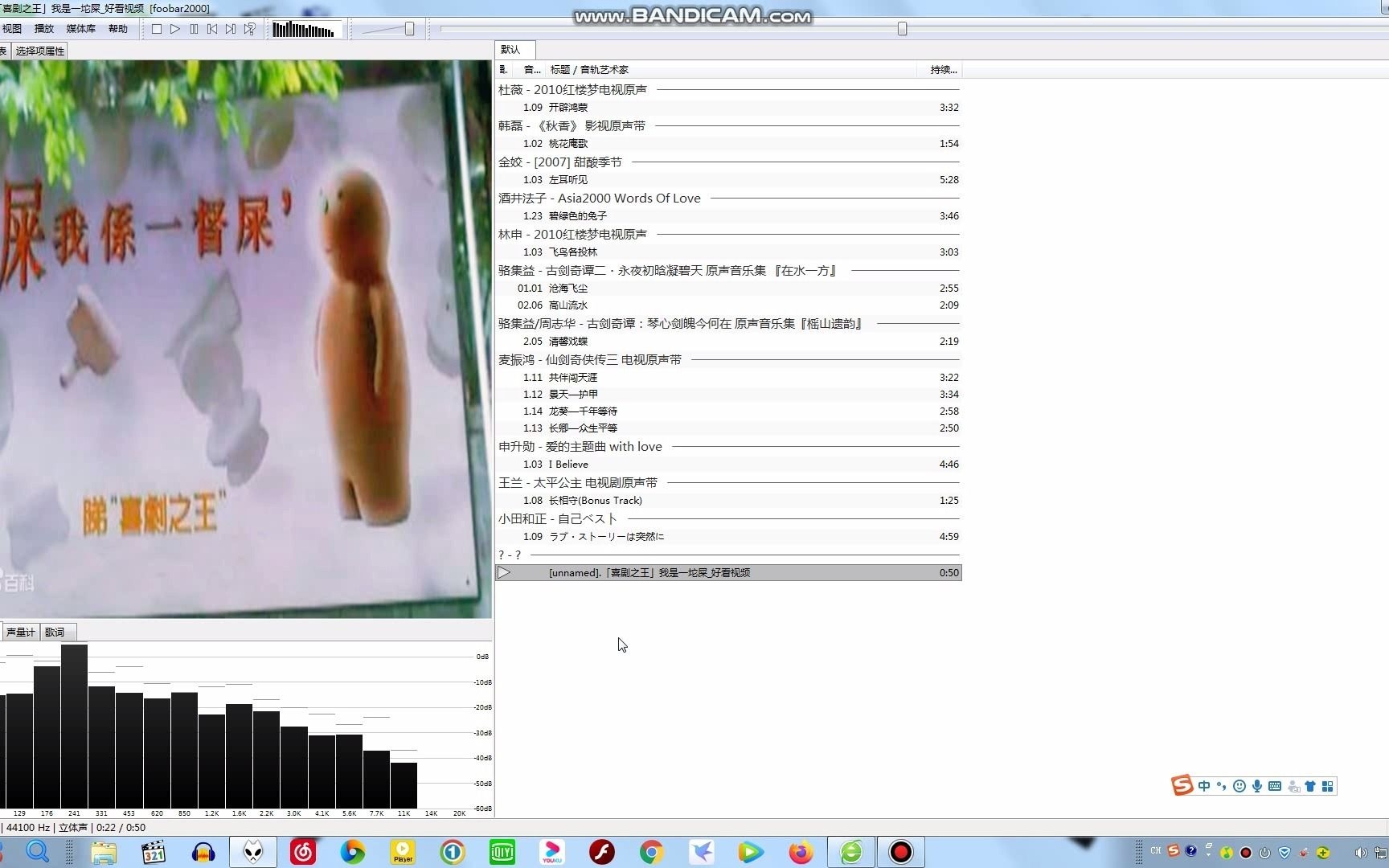
Task: Click the Sogou IME microphone voice input icon
Action: point(1257,786)
